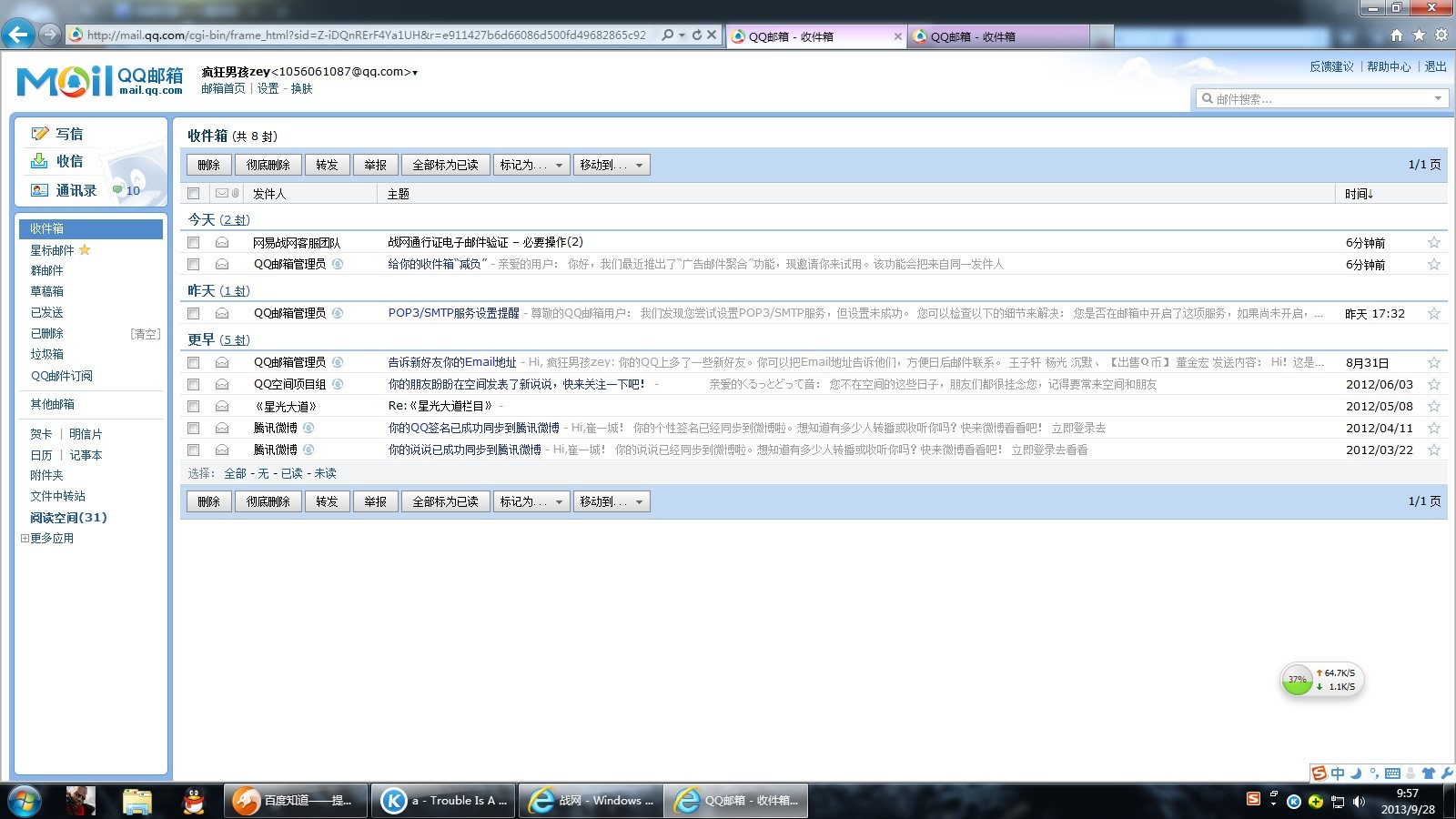The width and height of the screenshot is (1456, 819).
Task: Click the 全部标为已读 button
Action: tap(445, 165)
